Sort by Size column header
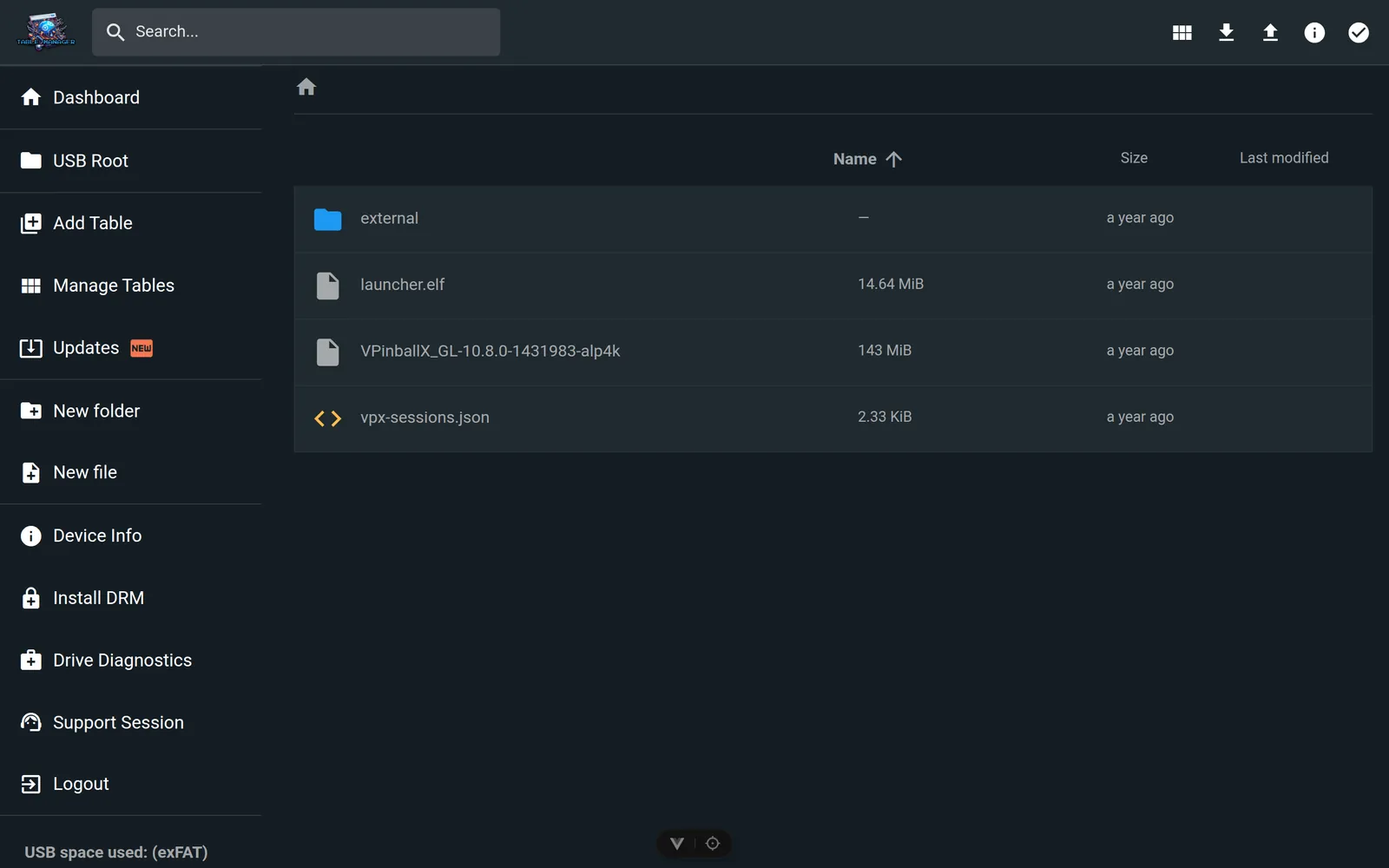Screen dimensions: 1389x868 (1134, 158)
